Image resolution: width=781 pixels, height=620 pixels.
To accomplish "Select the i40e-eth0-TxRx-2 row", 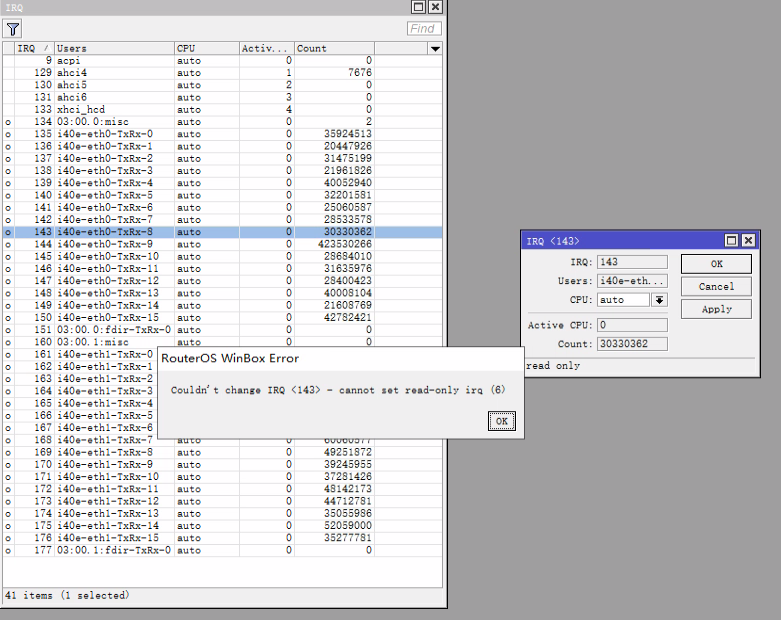I will pyautogui.click(x=222, y=158).
